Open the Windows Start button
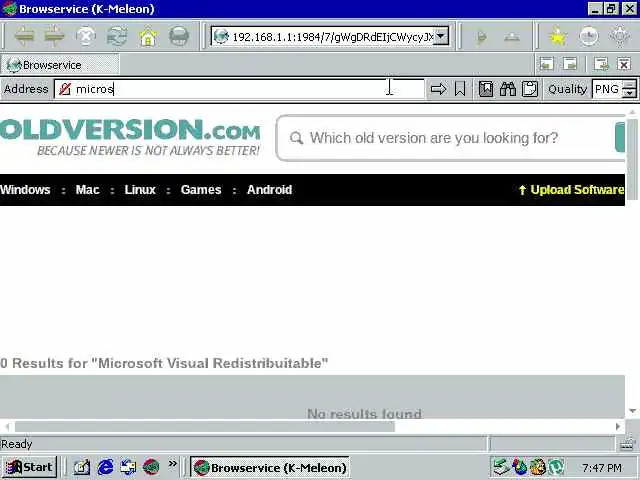 [x=29, y=467]
